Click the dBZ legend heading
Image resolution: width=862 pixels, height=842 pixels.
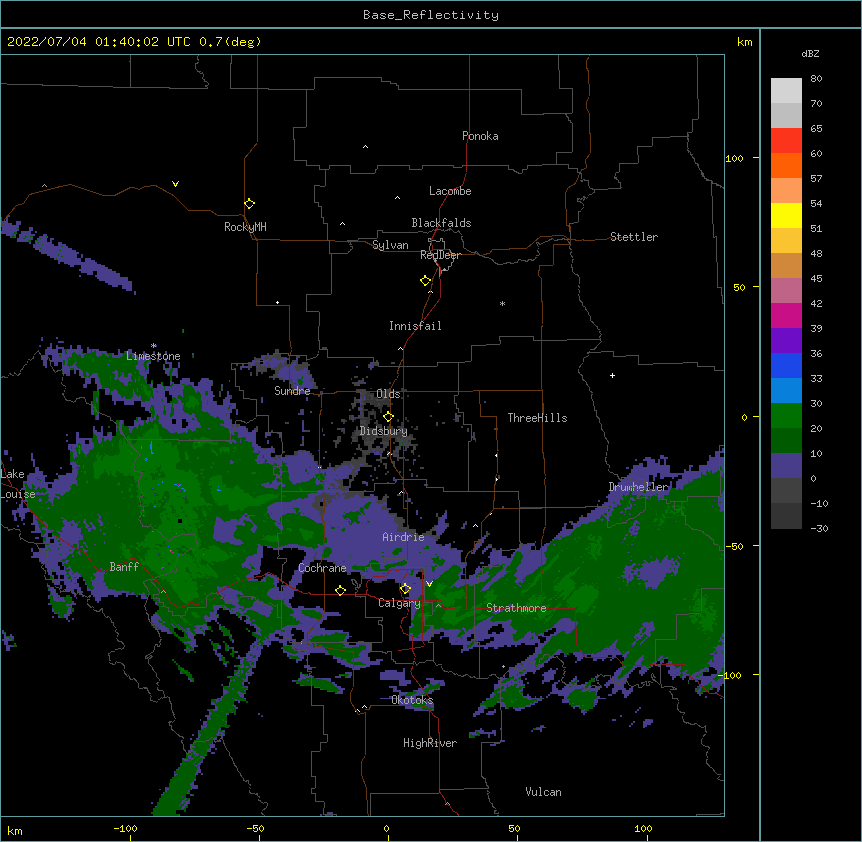[810, 54]
